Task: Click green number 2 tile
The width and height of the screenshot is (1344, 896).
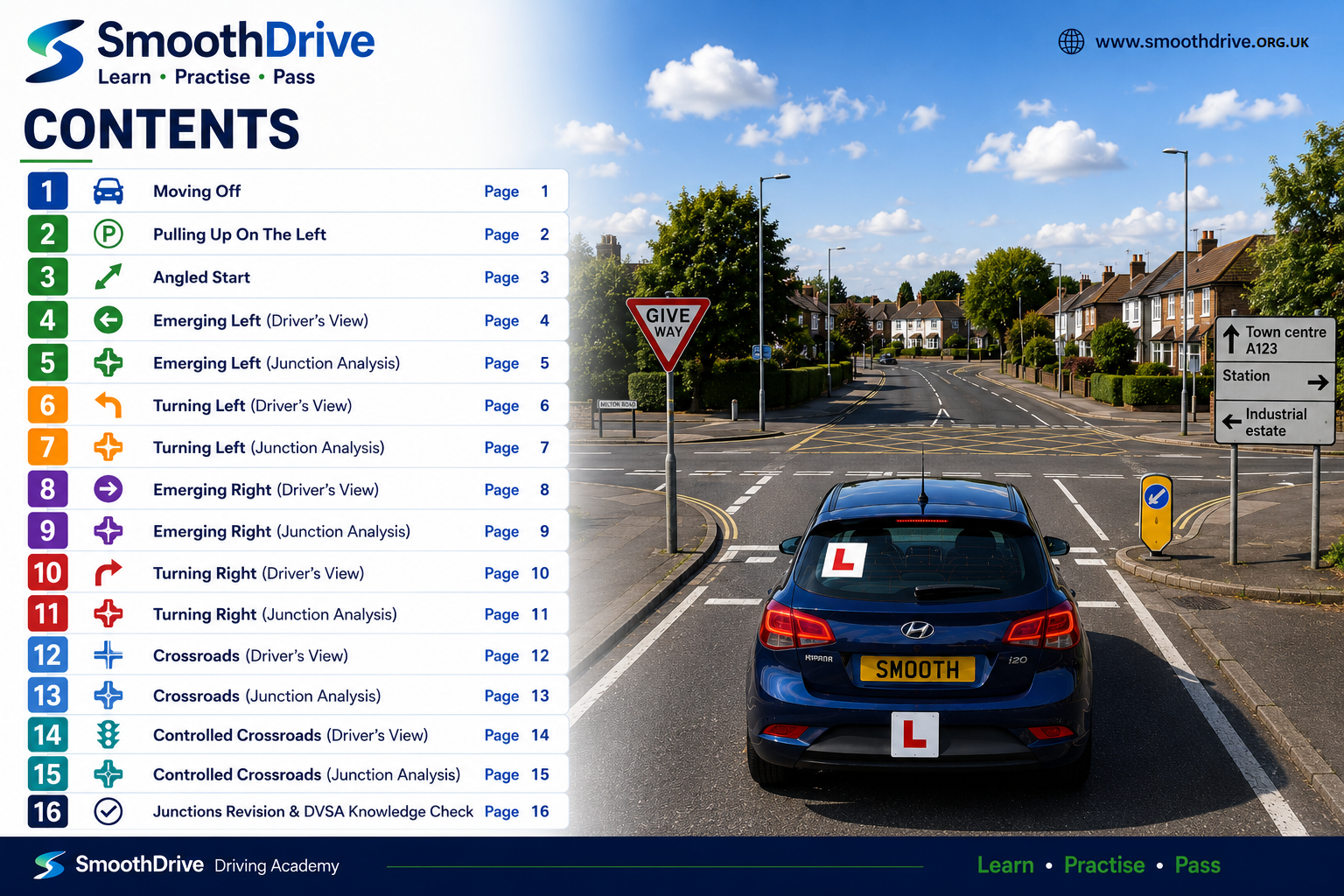Action: 47,234
